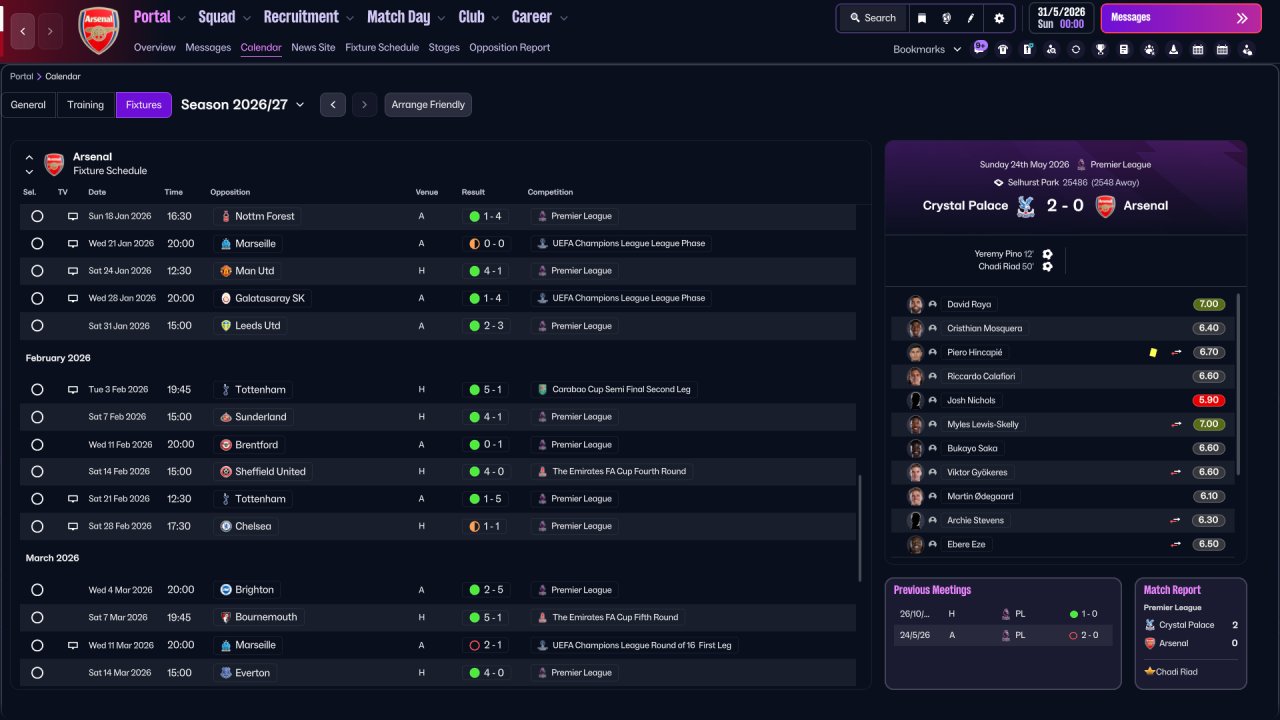Click the purple Messages continue button
The height and width of the screenshot is (720, 1280).
[1181, 18]
